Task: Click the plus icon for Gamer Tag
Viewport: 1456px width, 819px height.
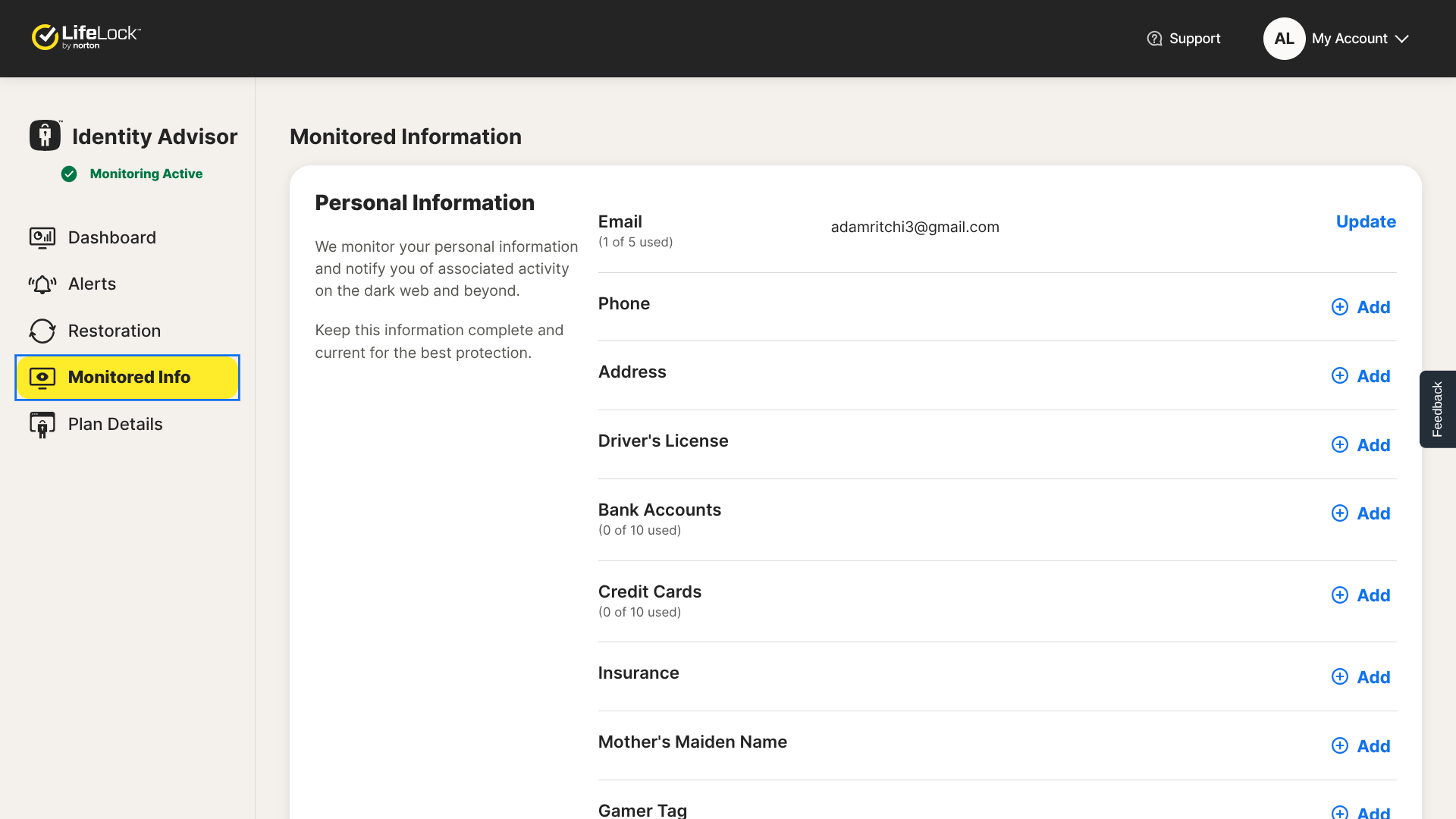Action: tap(1340, 812)
